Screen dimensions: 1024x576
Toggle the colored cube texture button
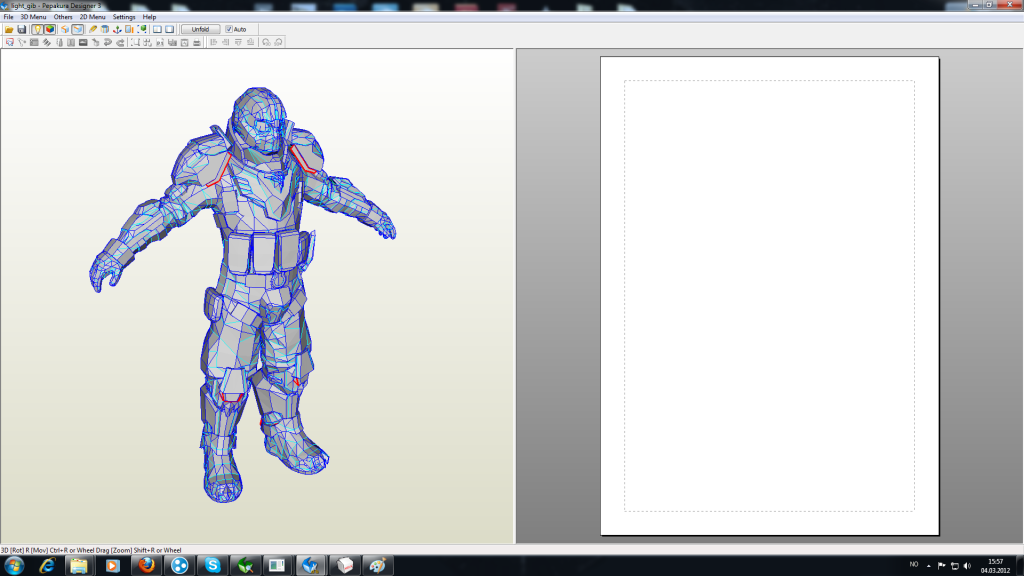point(50,29)
